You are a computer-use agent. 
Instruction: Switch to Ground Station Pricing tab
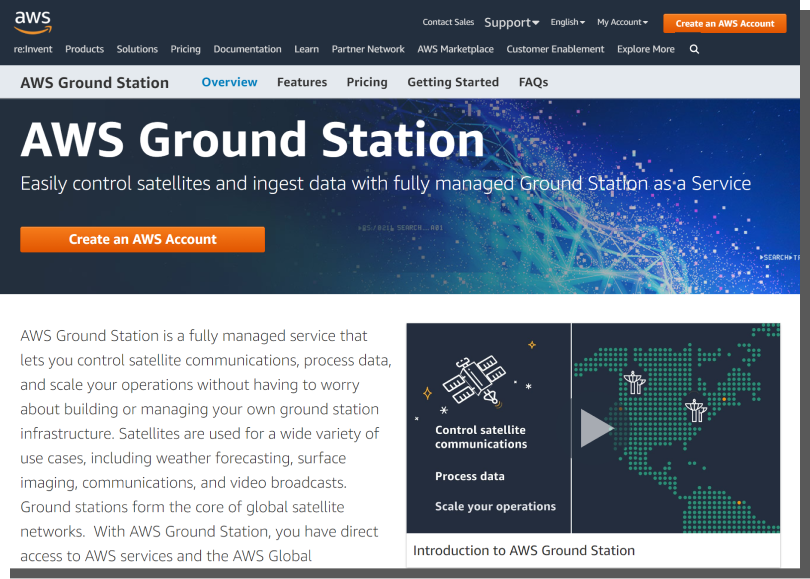(x=367, y=82)
